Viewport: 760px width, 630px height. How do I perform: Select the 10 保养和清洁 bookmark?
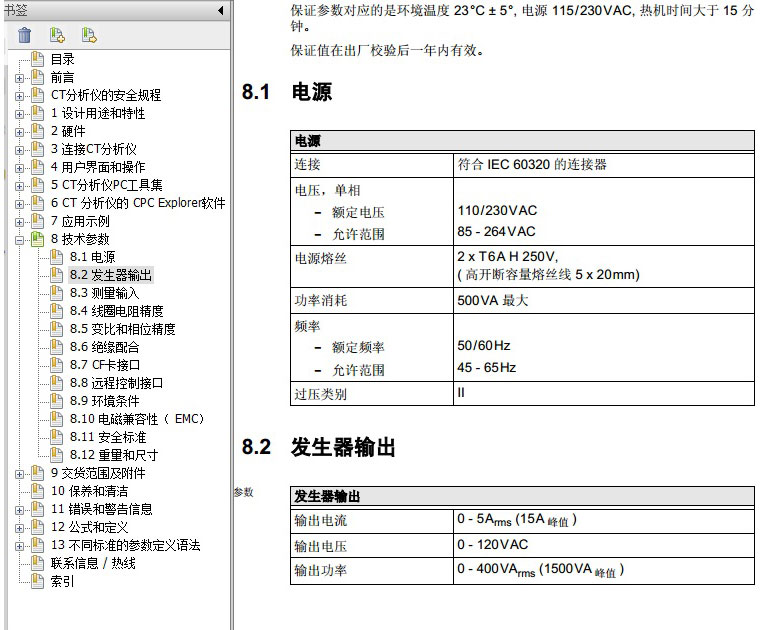coord(89,491)
